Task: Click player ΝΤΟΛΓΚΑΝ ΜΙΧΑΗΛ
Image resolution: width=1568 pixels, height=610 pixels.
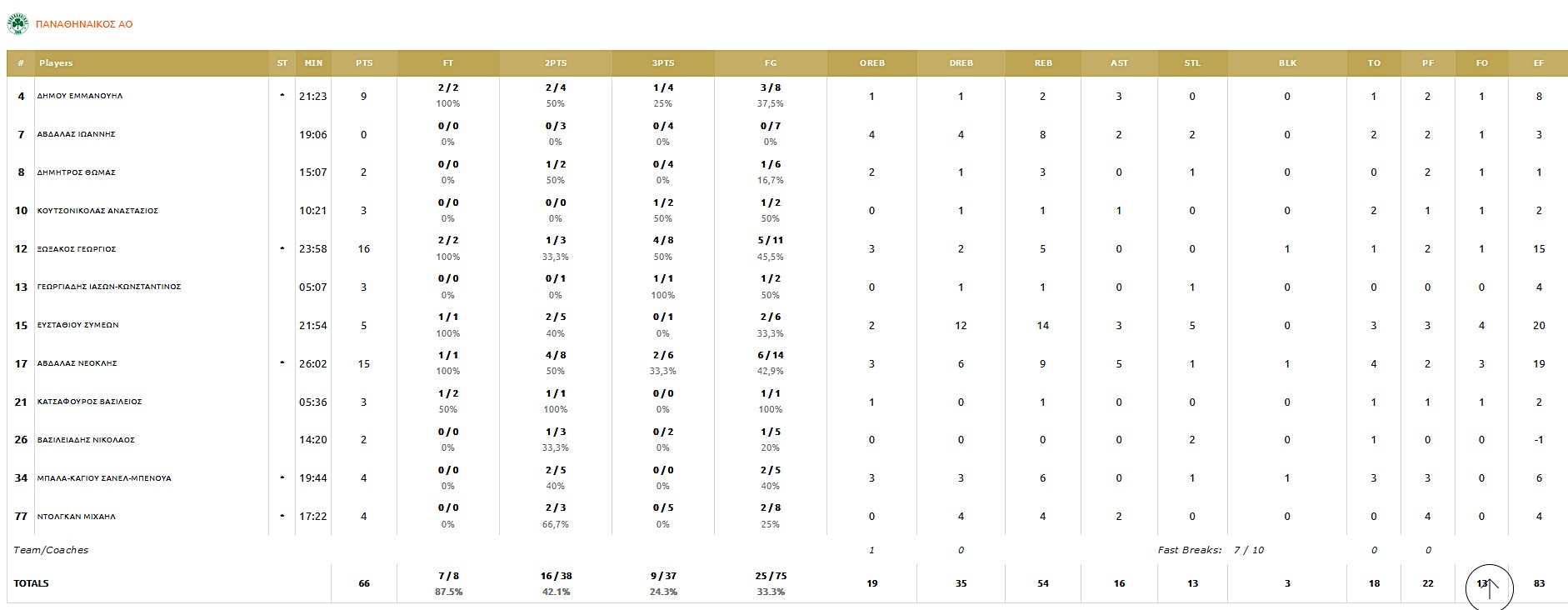Action: (x=77, y=517)
